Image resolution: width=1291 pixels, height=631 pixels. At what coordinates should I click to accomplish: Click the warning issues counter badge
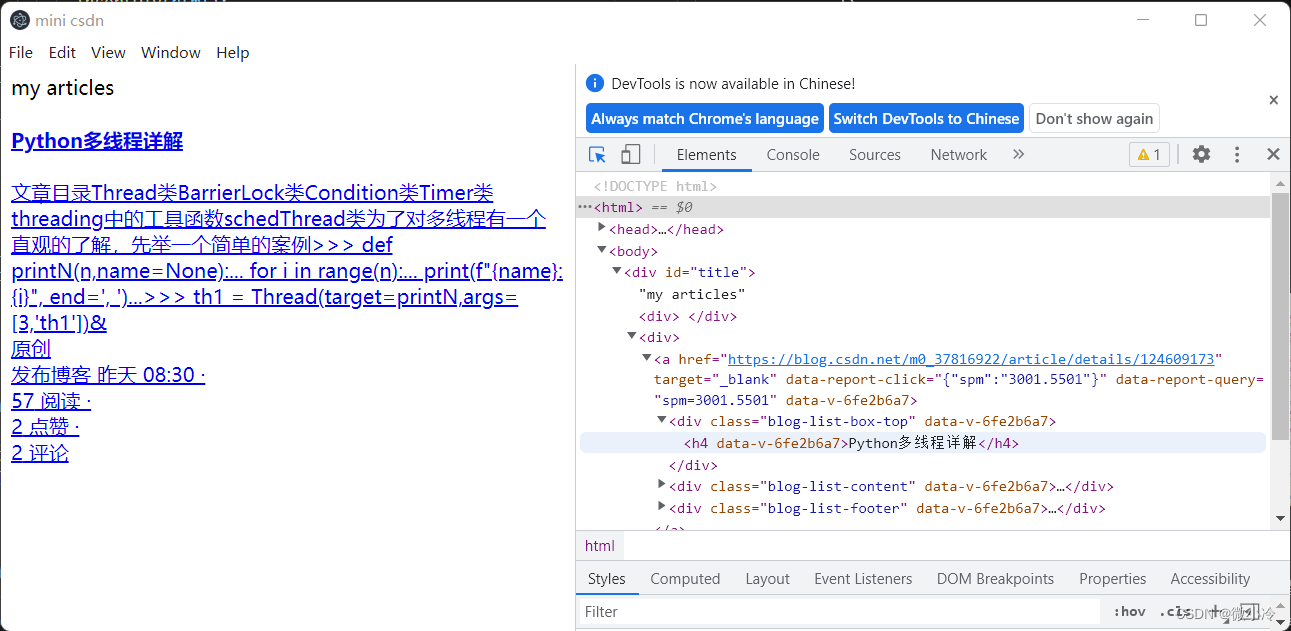(x=1149, y=154)
